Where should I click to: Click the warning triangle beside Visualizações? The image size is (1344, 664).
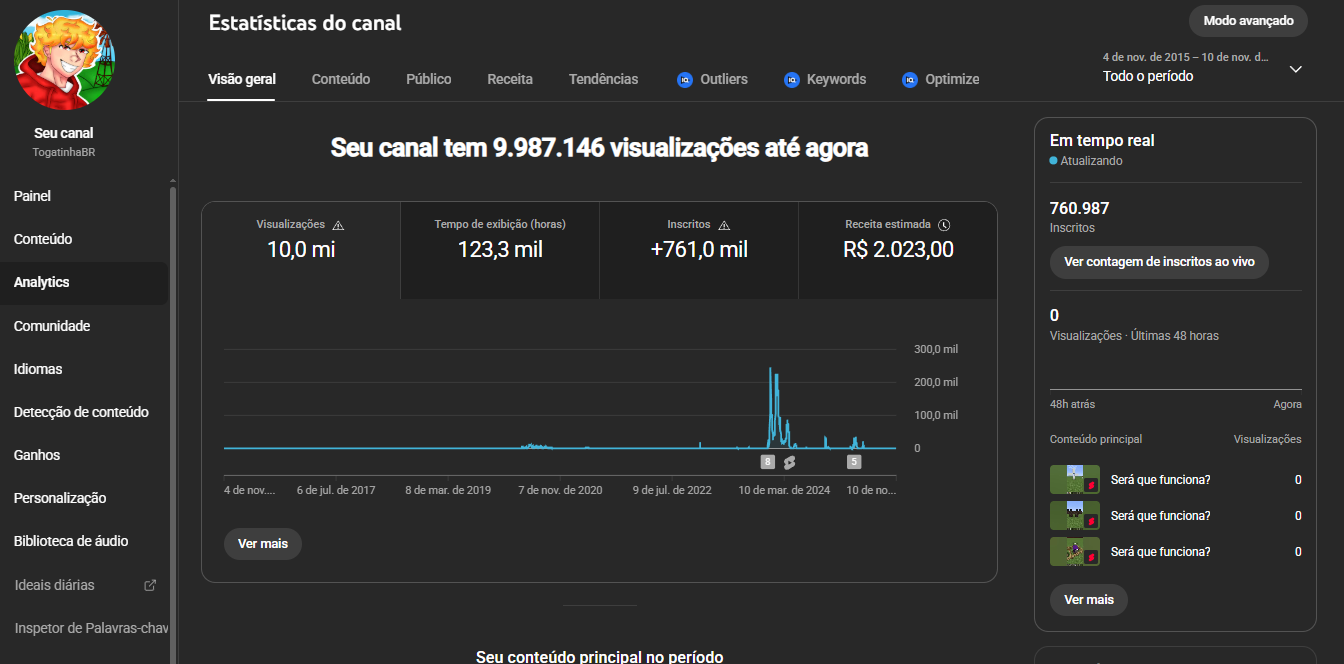pyautogui.click(x=338, y=225)
